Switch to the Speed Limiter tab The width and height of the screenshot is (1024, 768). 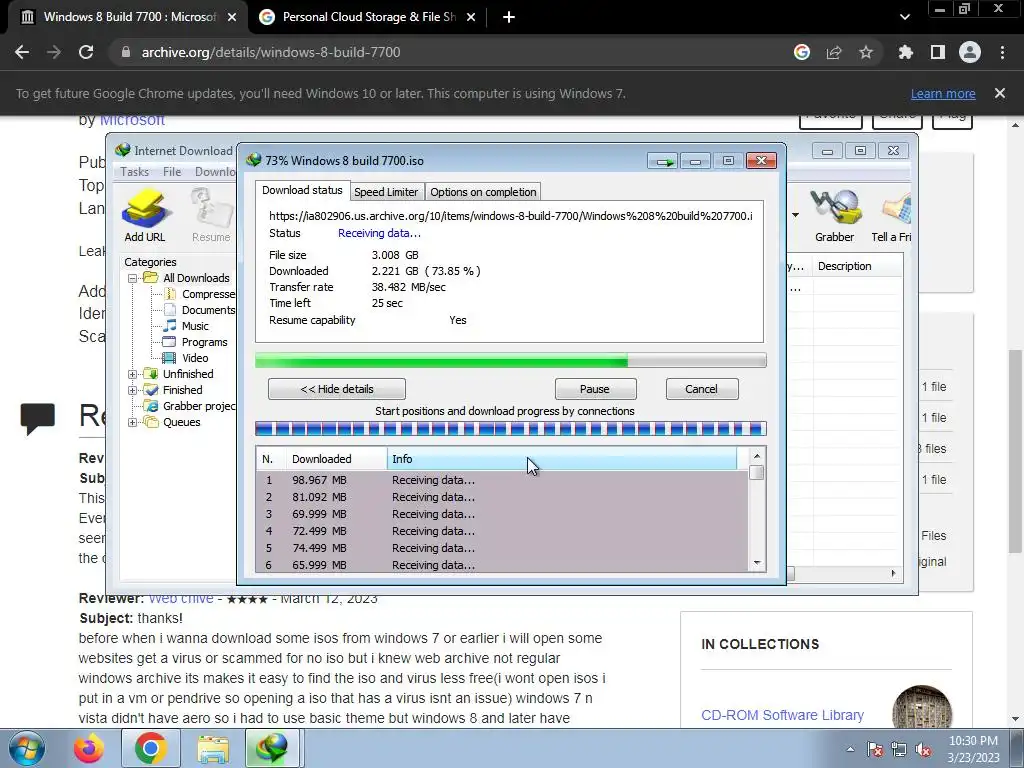(386, 192)
